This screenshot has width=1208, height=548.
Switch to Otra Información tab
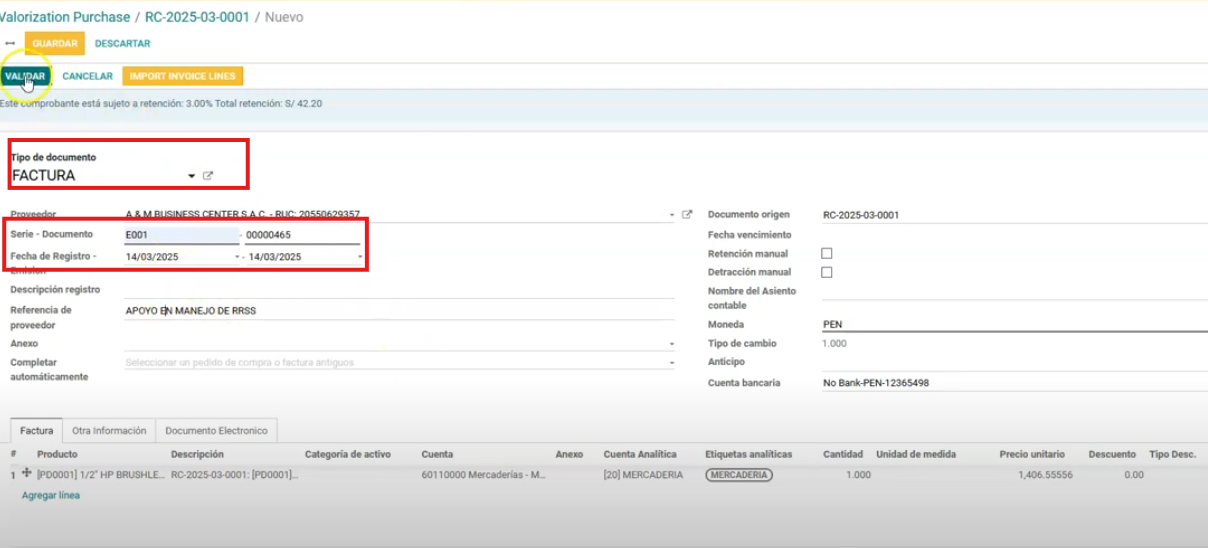pyautogui.click(x=109, y=431)
